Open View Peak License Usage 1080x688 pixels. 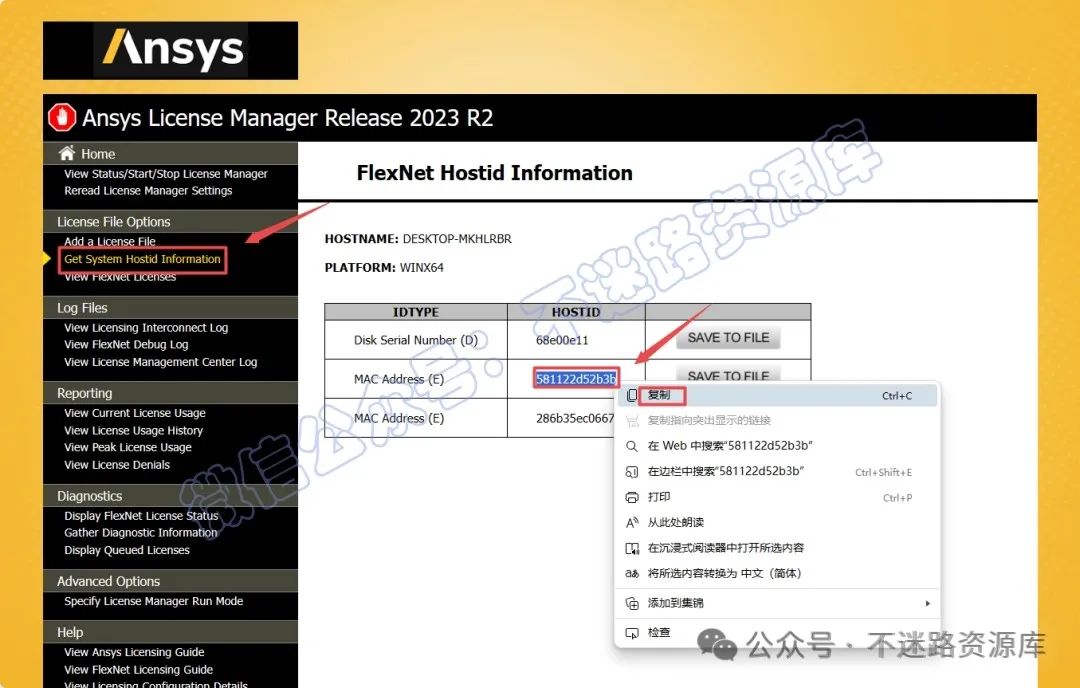(x=128, y=448)
